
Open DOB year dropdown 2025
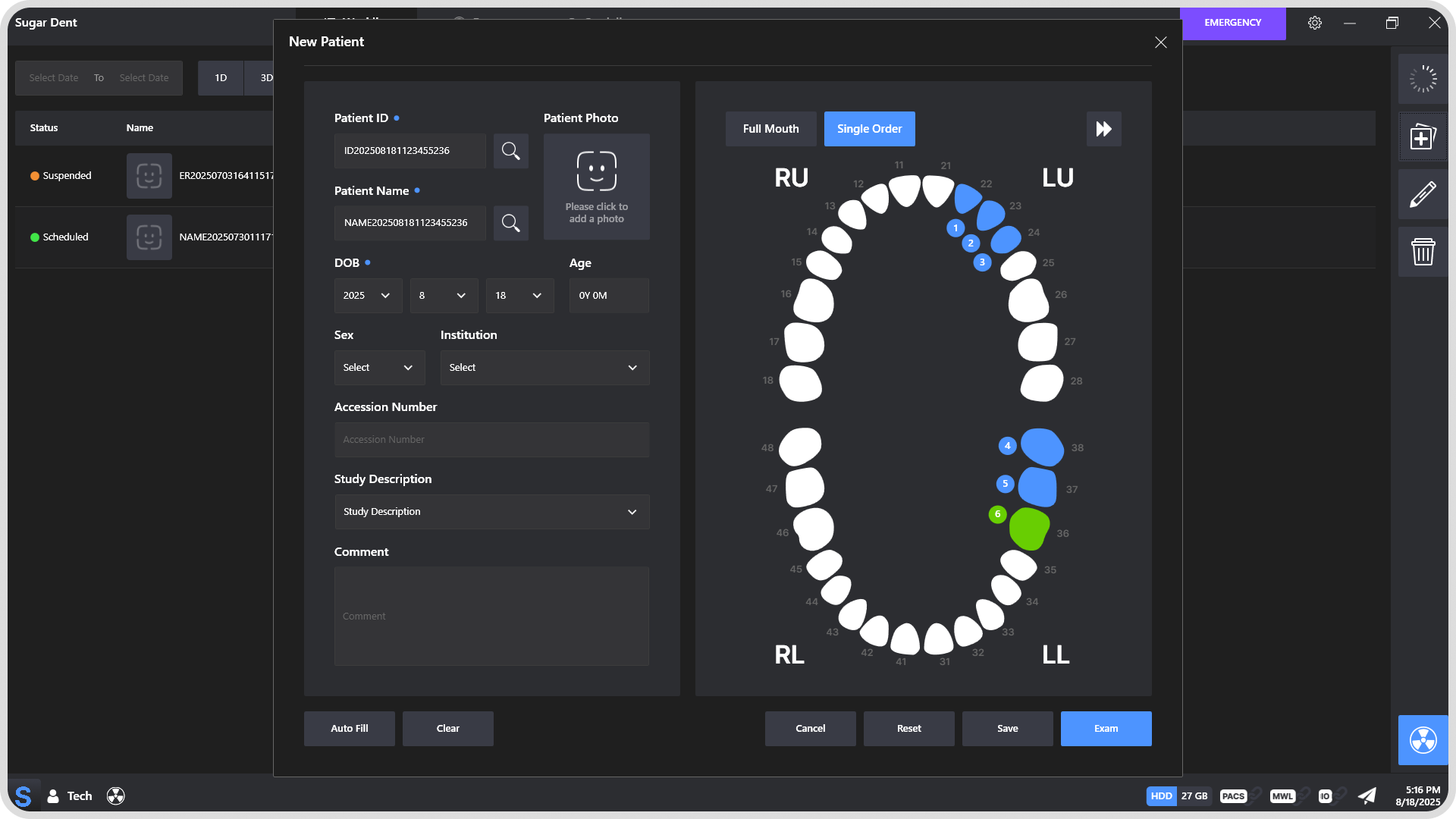click(x=368, y=296)
